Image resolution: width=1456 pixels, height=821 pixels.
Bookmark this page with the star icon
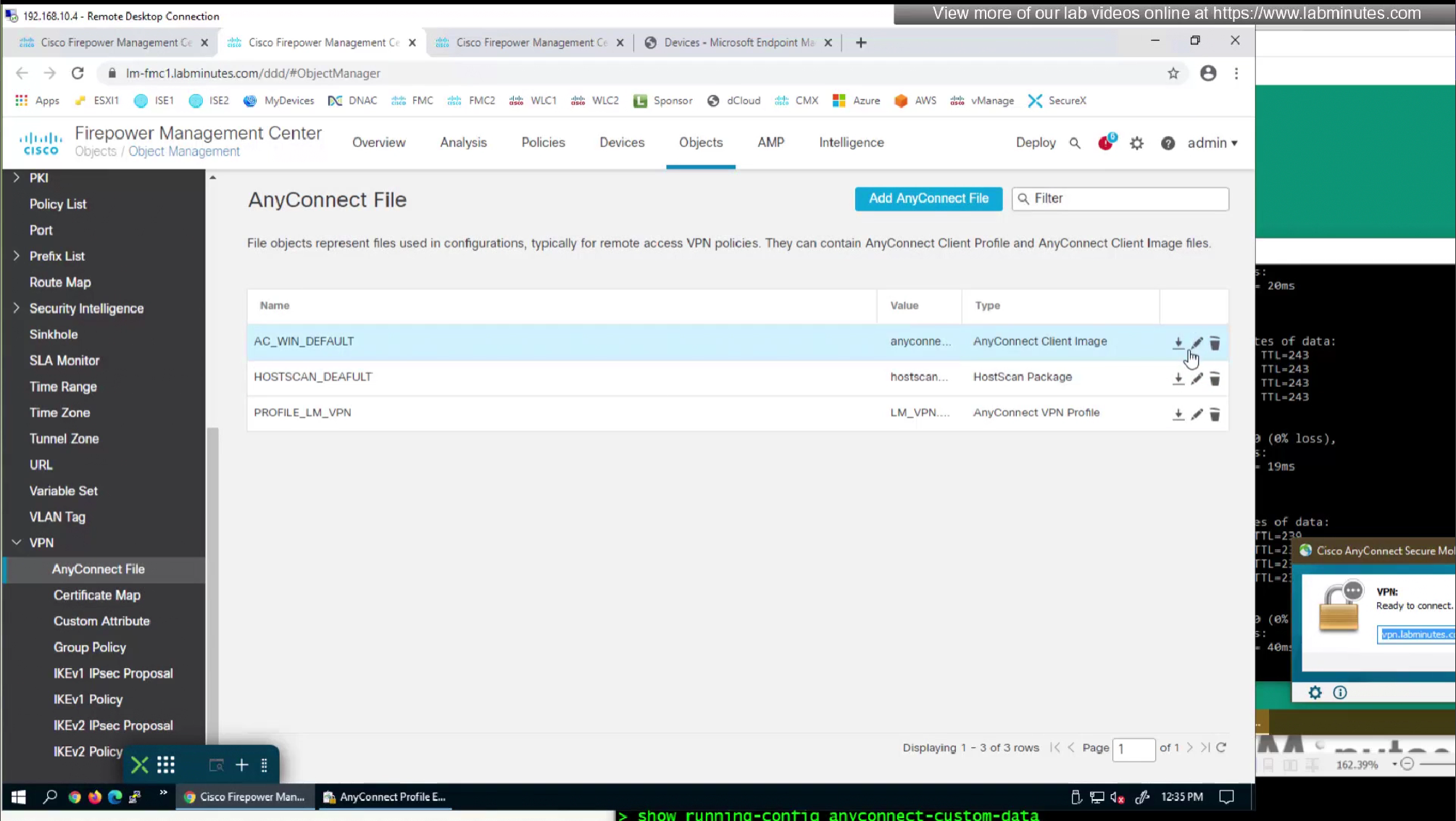point(1173,73)
